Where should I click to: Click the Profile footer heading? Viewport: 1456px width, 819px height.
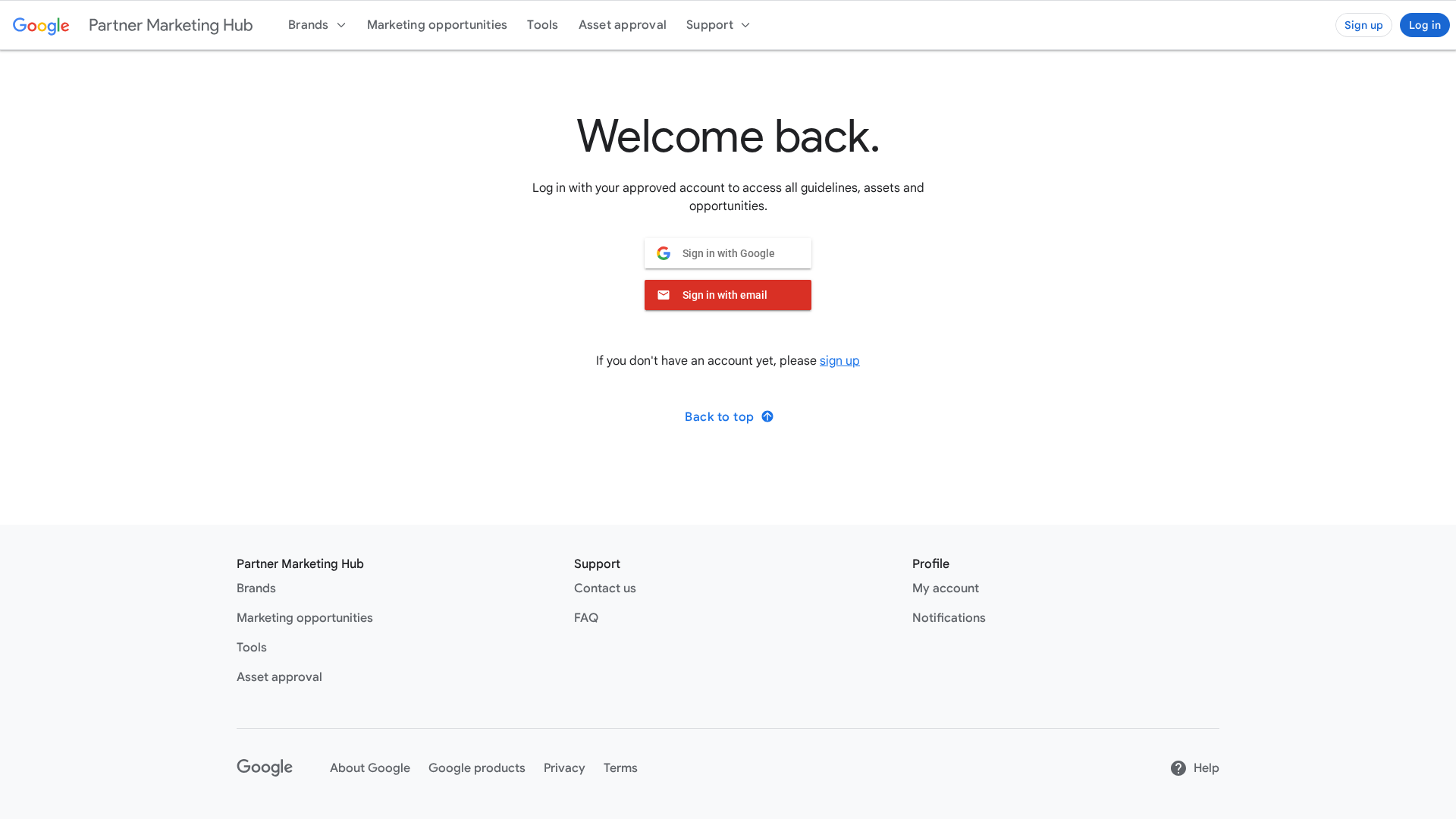tap(930, 564)
